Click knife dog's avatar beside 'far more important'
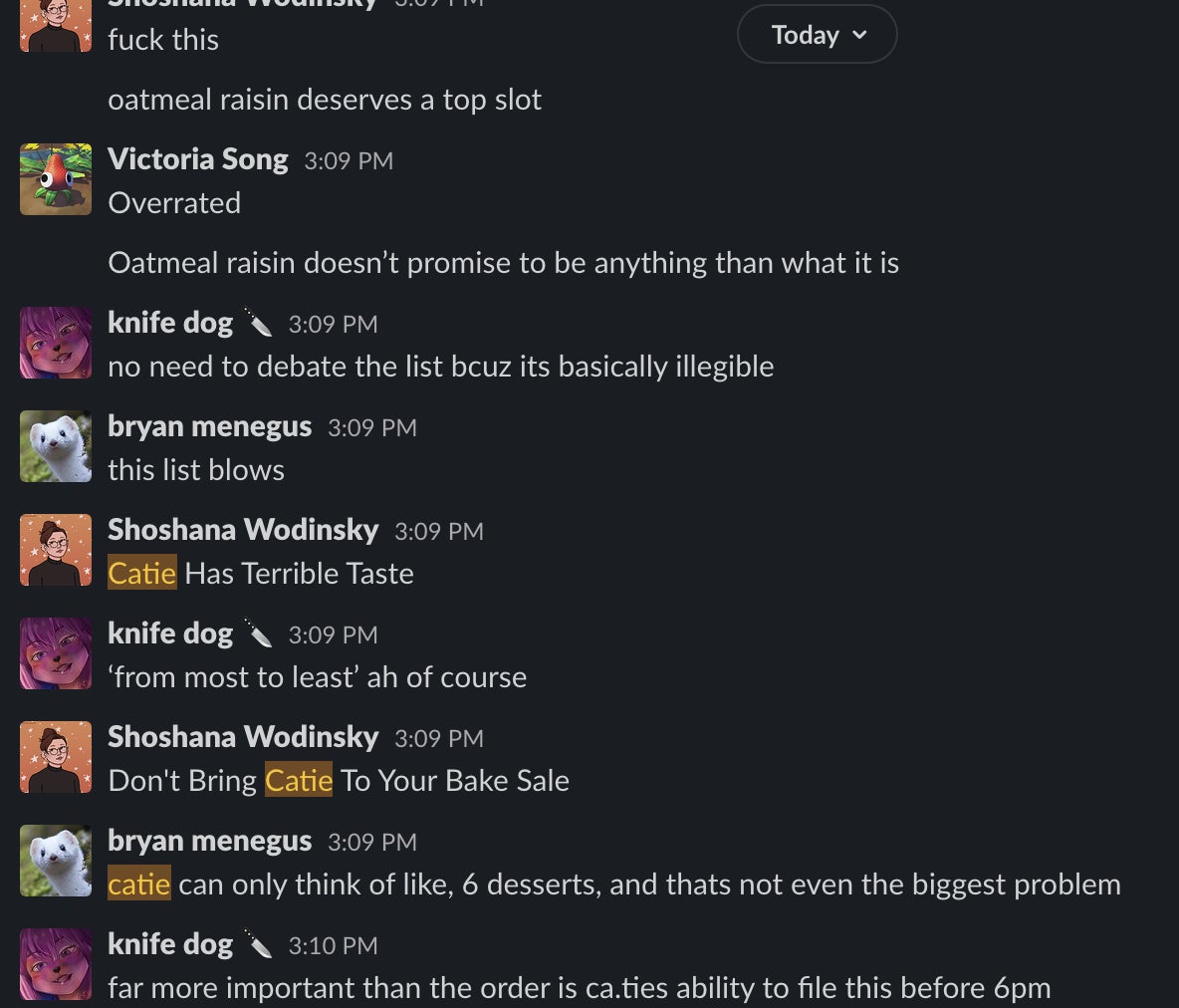1179x1008 pixels. tap(56, 964)
